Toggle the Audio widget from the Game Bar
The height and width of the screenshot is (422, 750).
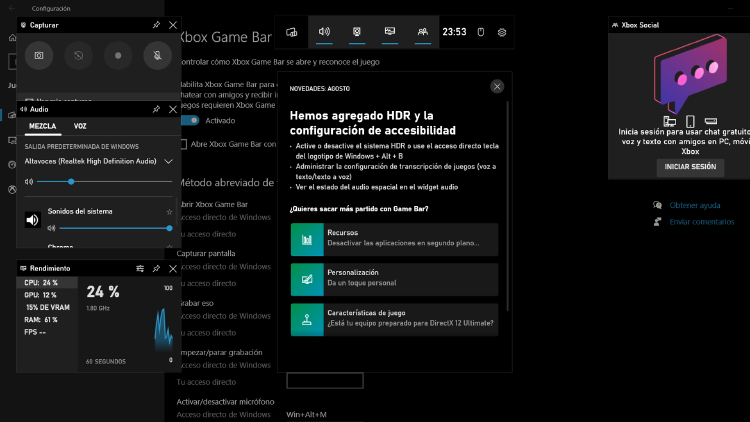pyautogui.click(x=324, y=32)
